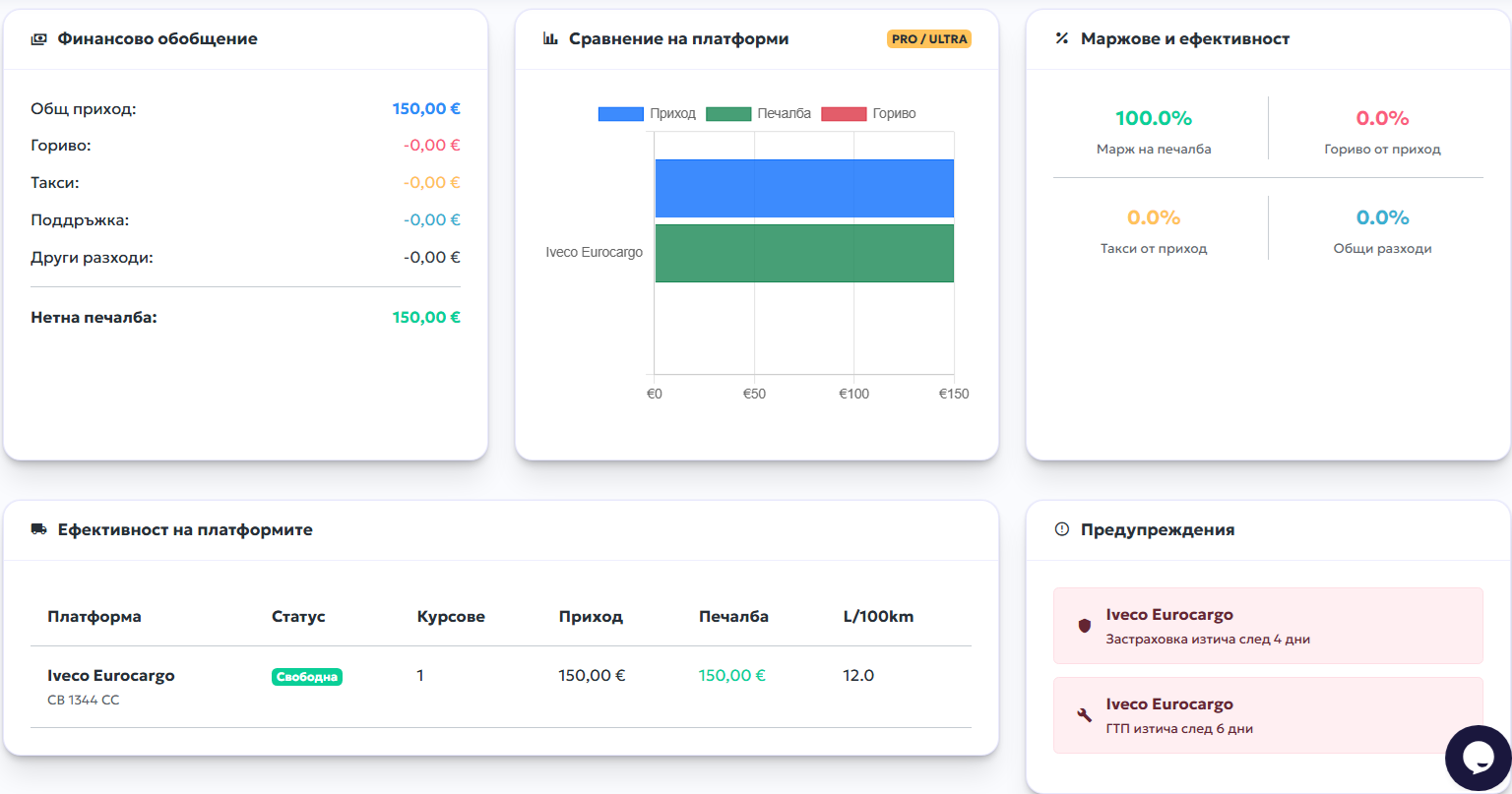
Task: Select Iveco Eurocargo in the platforms table
Action: (111, 676)
